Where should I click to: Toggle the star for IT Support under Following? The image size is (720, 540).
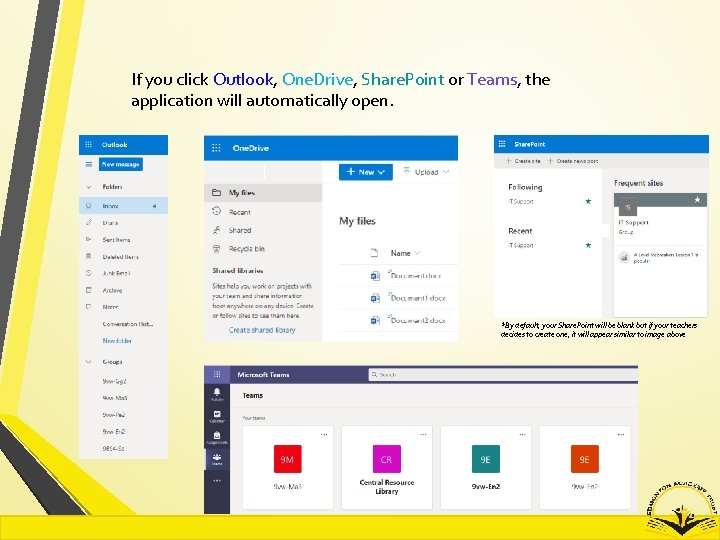point(588,201)
